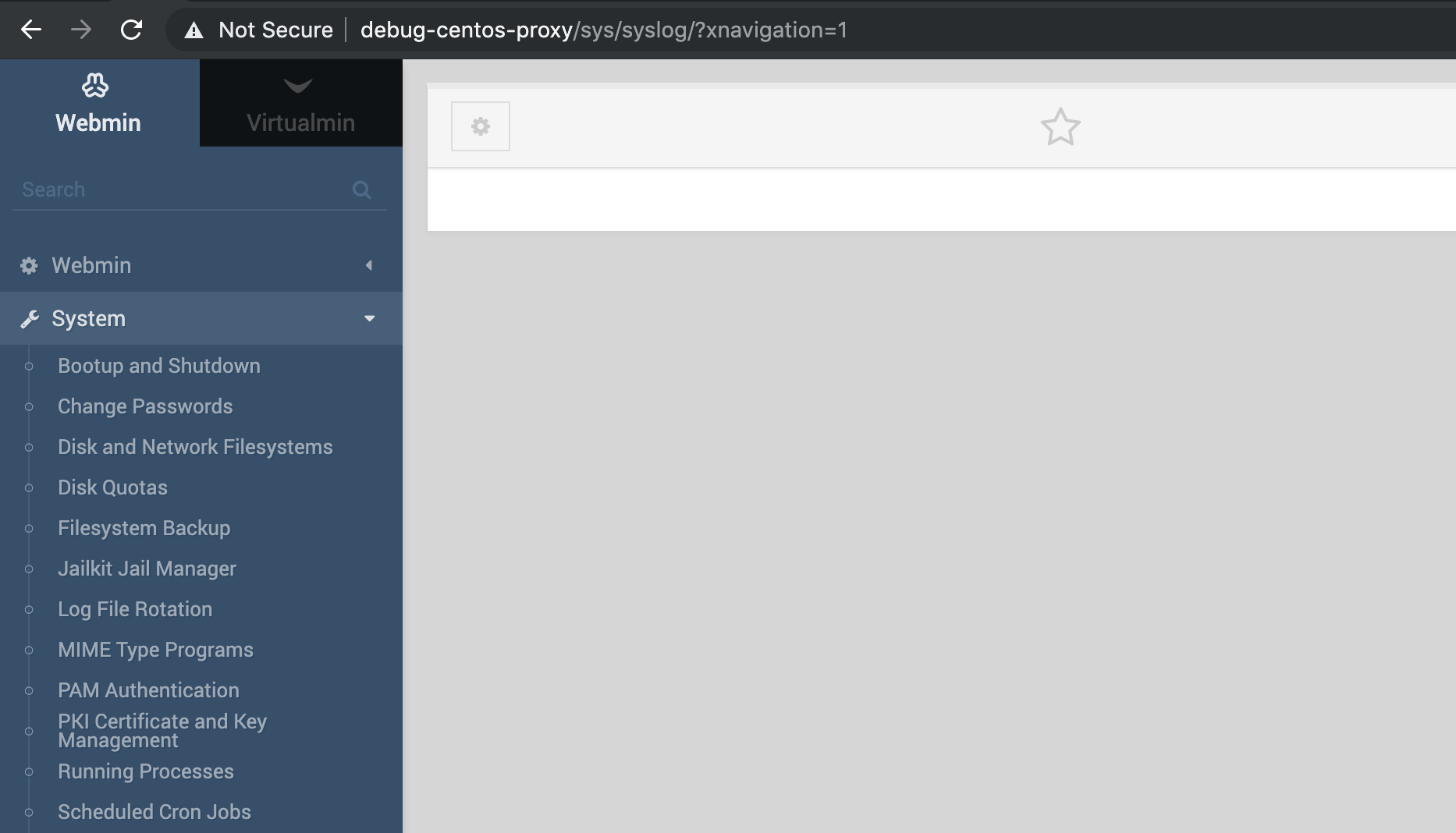Click the favorite star icon
The width and height of the screenshot is (1456, 833).
(1060, 127)
